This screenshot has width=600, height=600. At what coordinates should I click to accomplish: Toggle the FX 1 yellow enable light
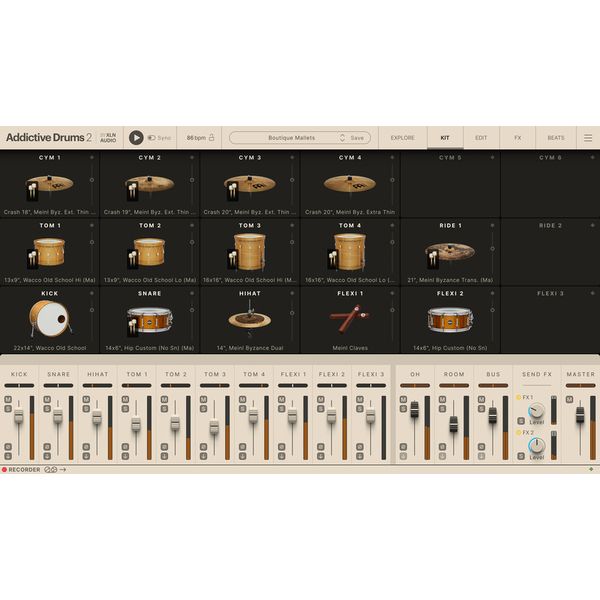coord(519,398)
